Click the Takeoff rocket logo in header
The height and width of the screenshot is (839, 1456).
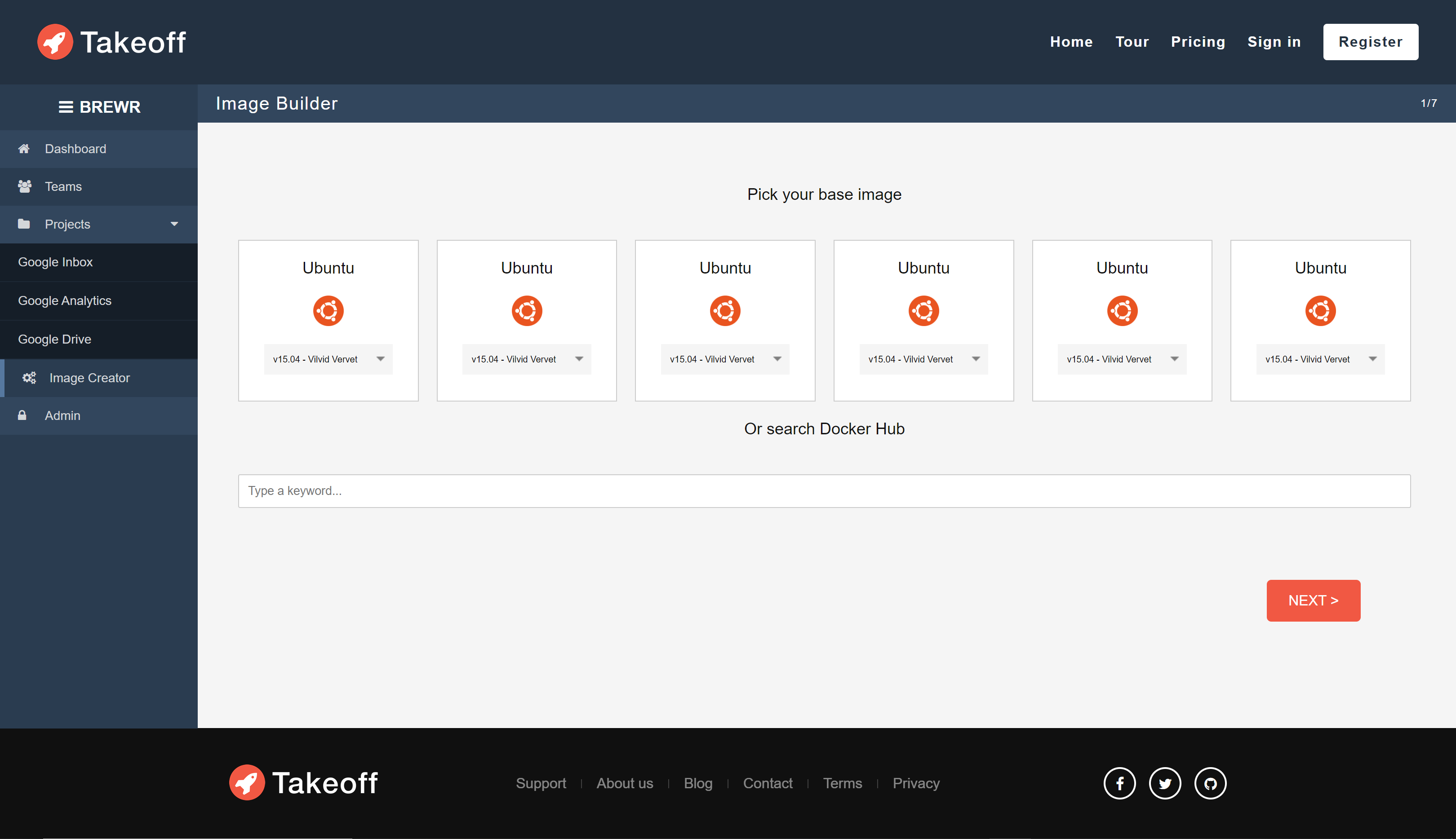[x=55, y=41]
